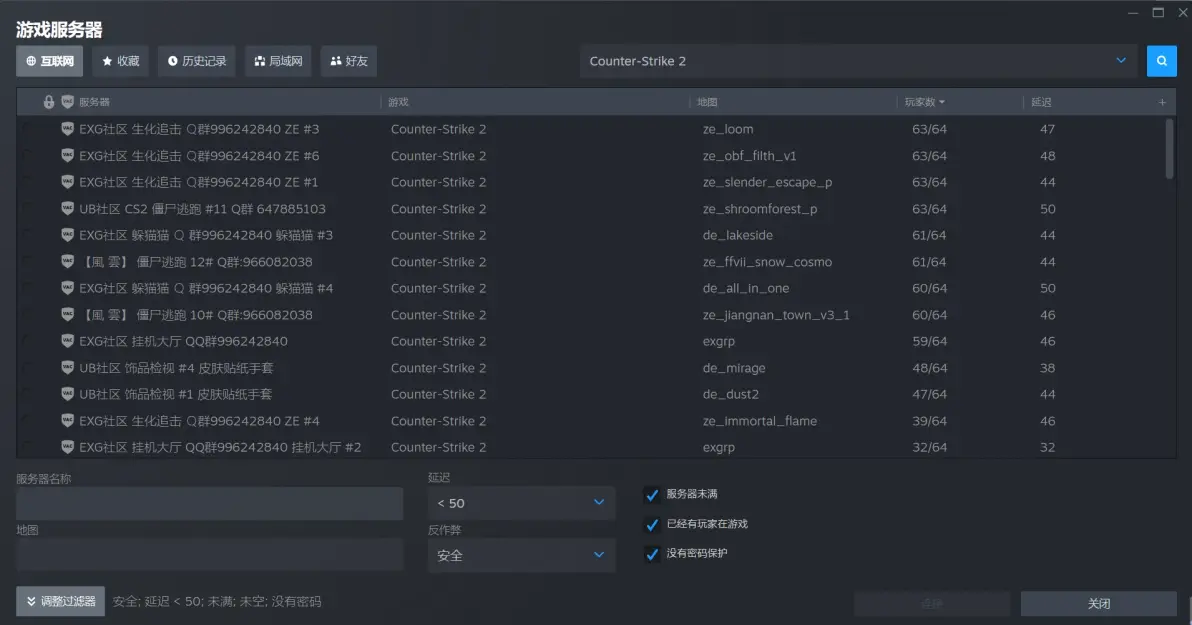Screen dimensions: 1192x625
Task: Click the VAC shield icon on the de_mirage server row
Action: [67, 368]
